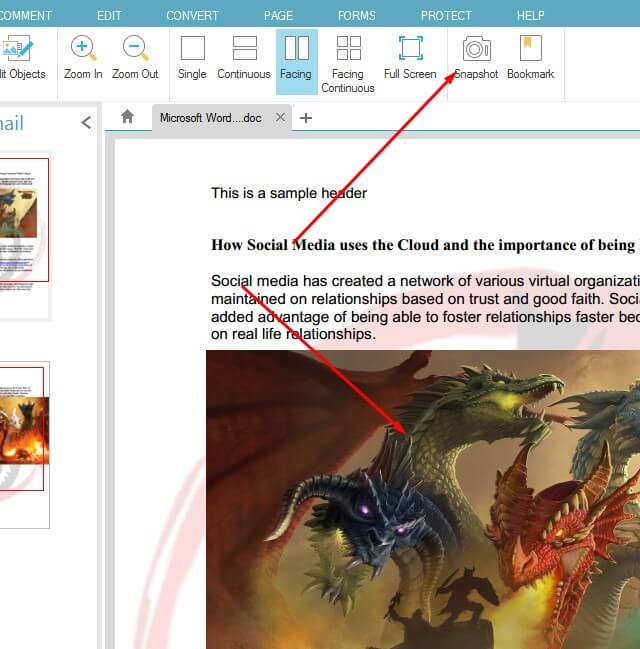
Task: Open the PROTECT ribbon tab
Action: coord(446,16)
